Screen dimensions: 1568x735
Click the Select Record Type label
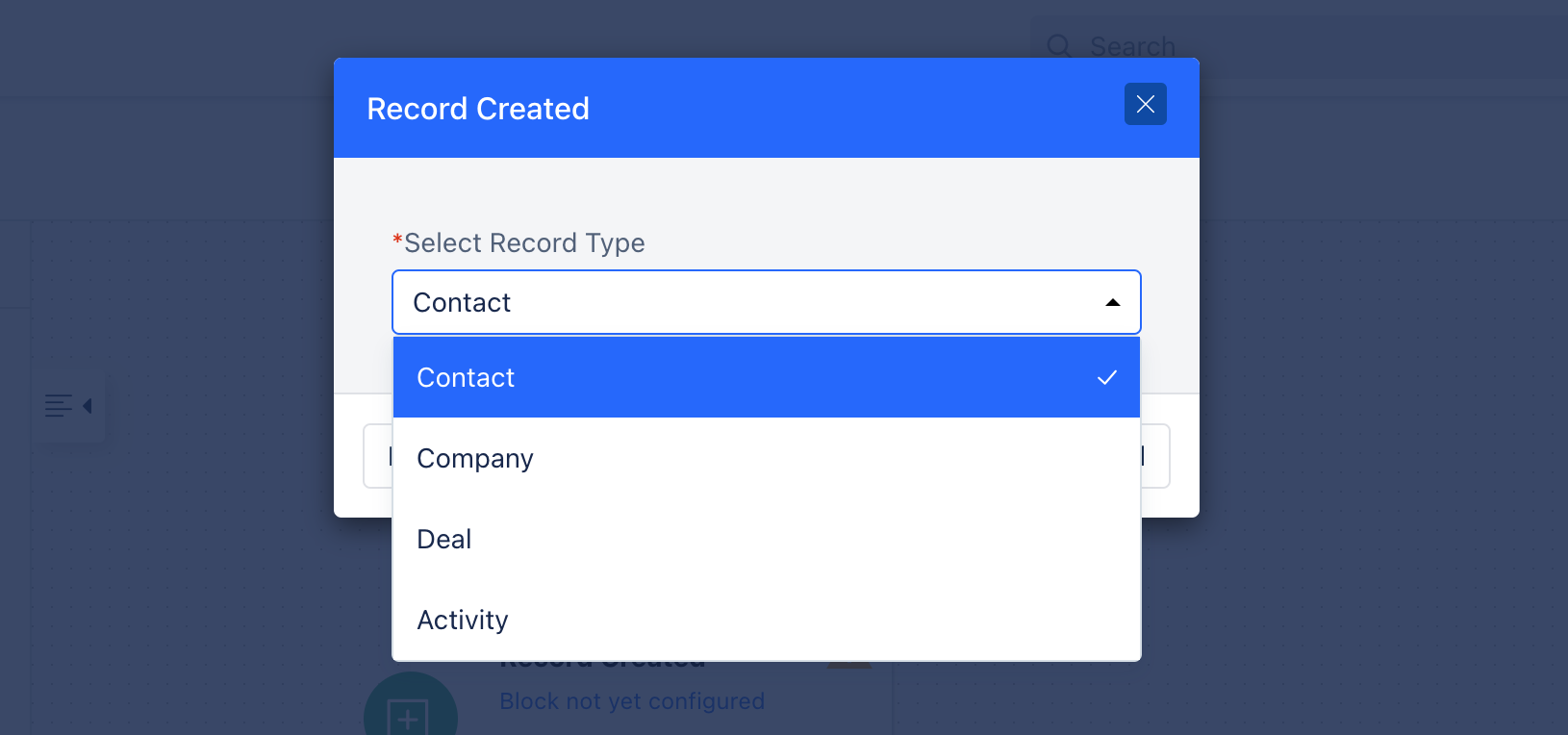[x=524, y=243]
